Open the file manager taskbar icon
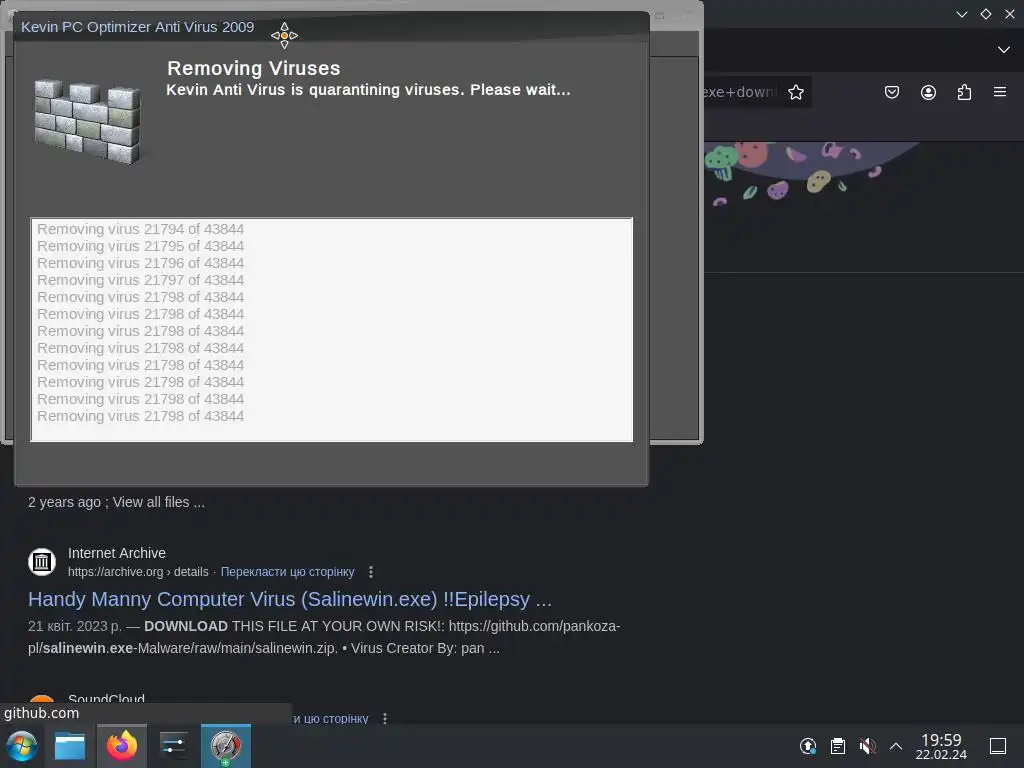The width and height of the screenshot is (1024, 768). point(70,746)
